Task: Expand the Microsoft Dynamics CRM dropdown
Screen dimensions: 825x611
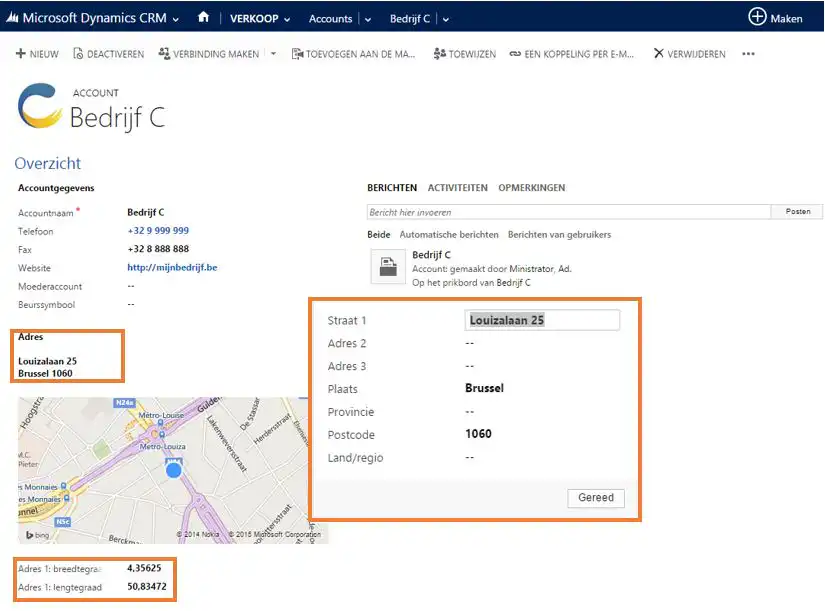Action: [x=176, y=18]
